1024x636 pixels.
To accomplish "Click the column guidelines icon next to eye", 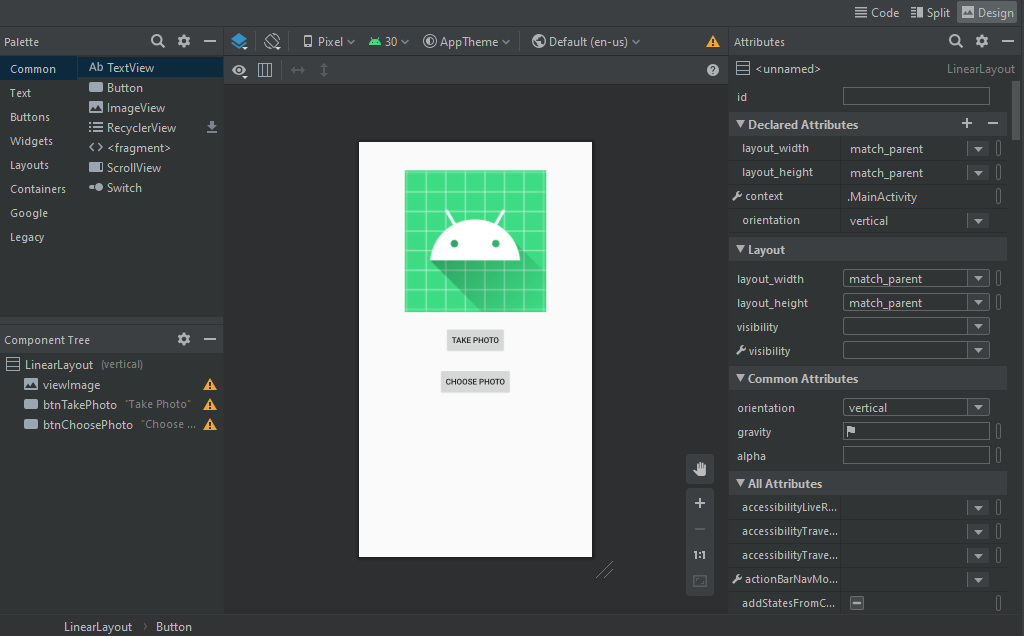I will (x=265, y=71).
